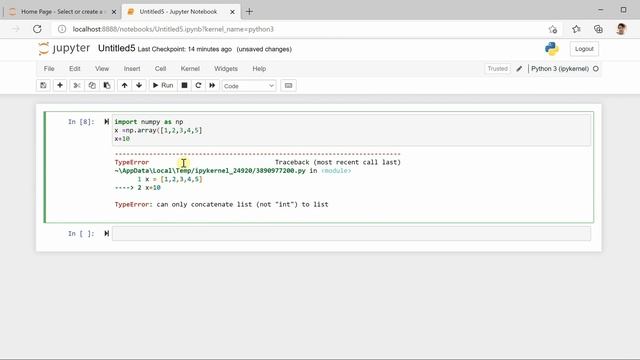Restart kernel and run all cells icon
This screenshot has height=360, width=640.
coord(212,85)
